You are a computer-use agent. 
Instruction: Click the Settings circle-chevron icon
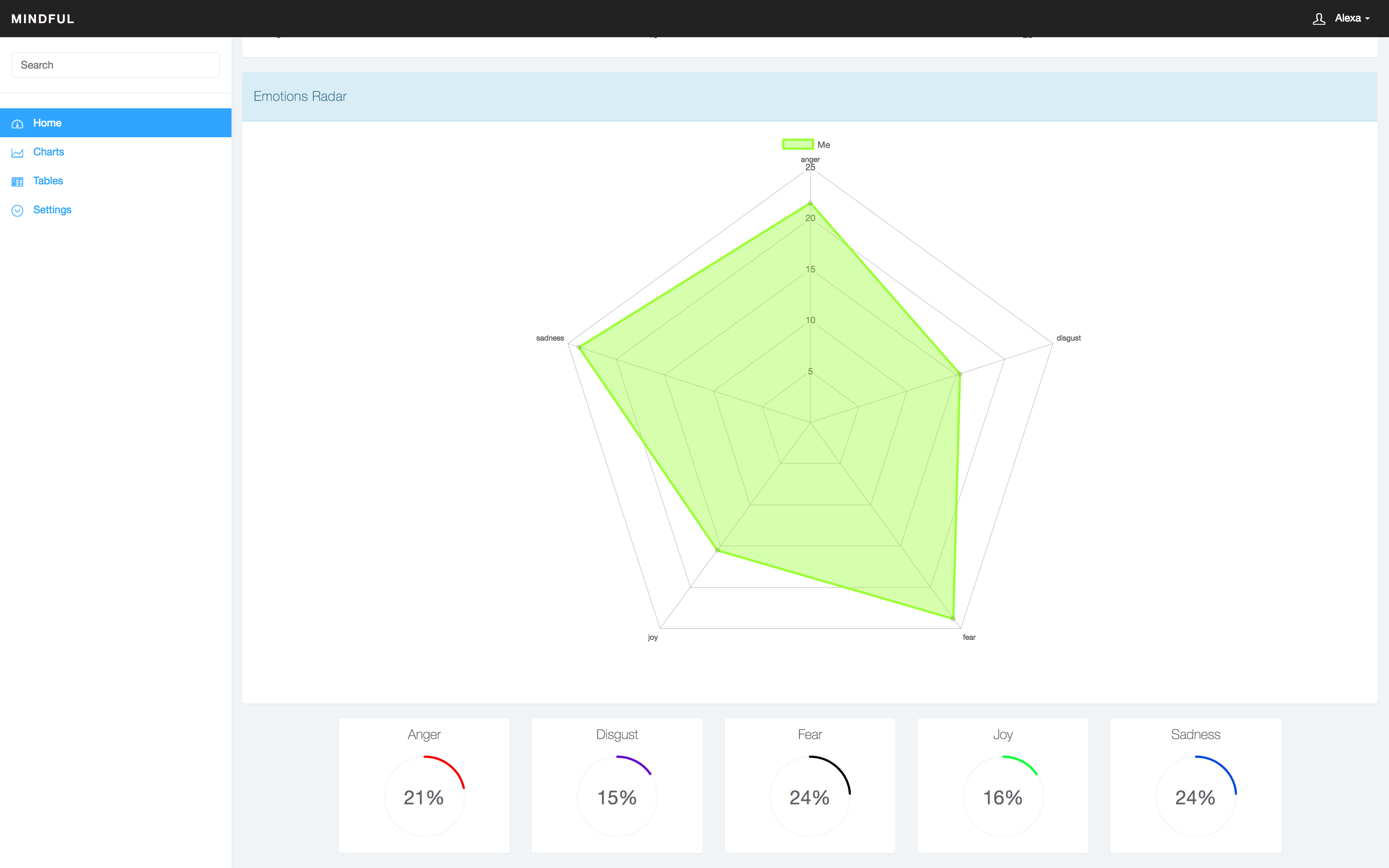tap(17, 210)
